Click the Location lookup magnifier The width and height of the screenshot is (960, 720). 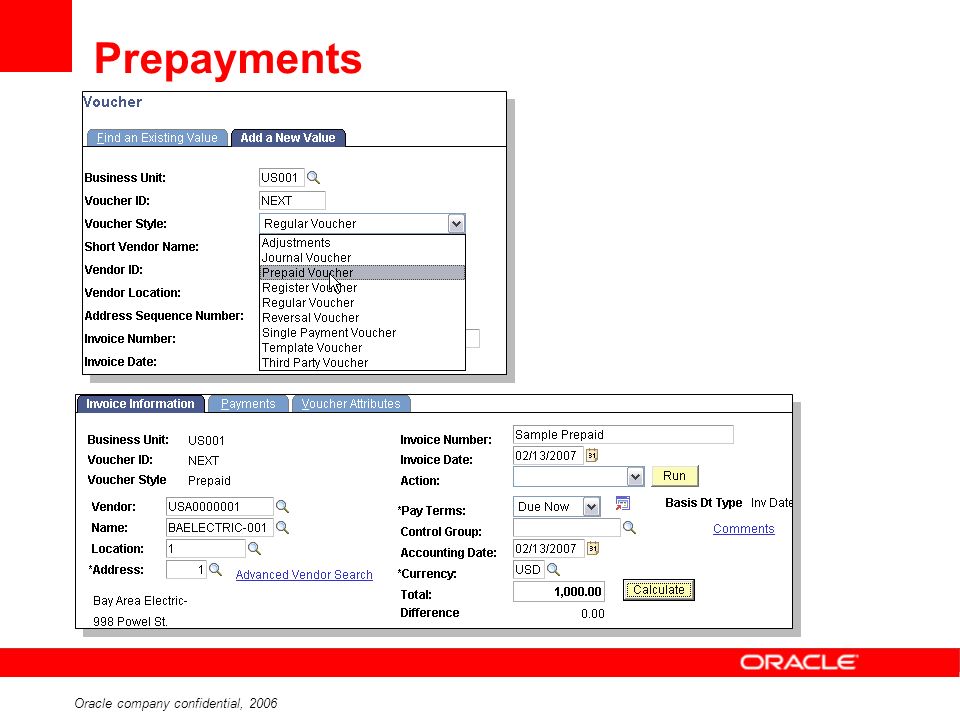[254, 549]
